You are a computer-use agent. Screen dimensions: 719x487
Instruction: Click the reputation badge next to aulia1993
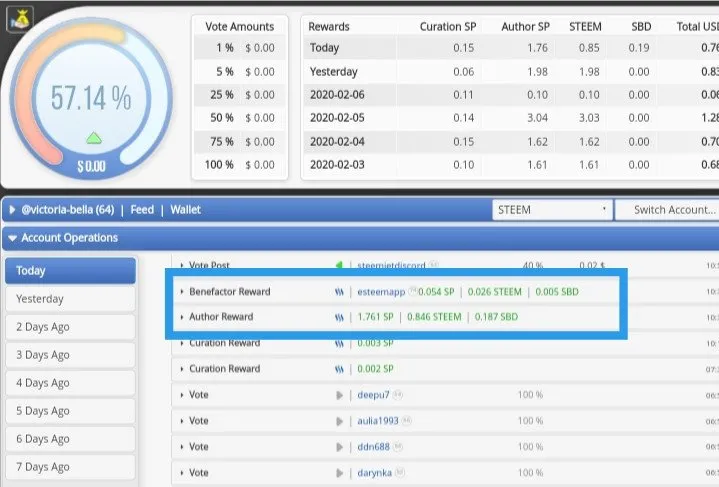(407, 421)
